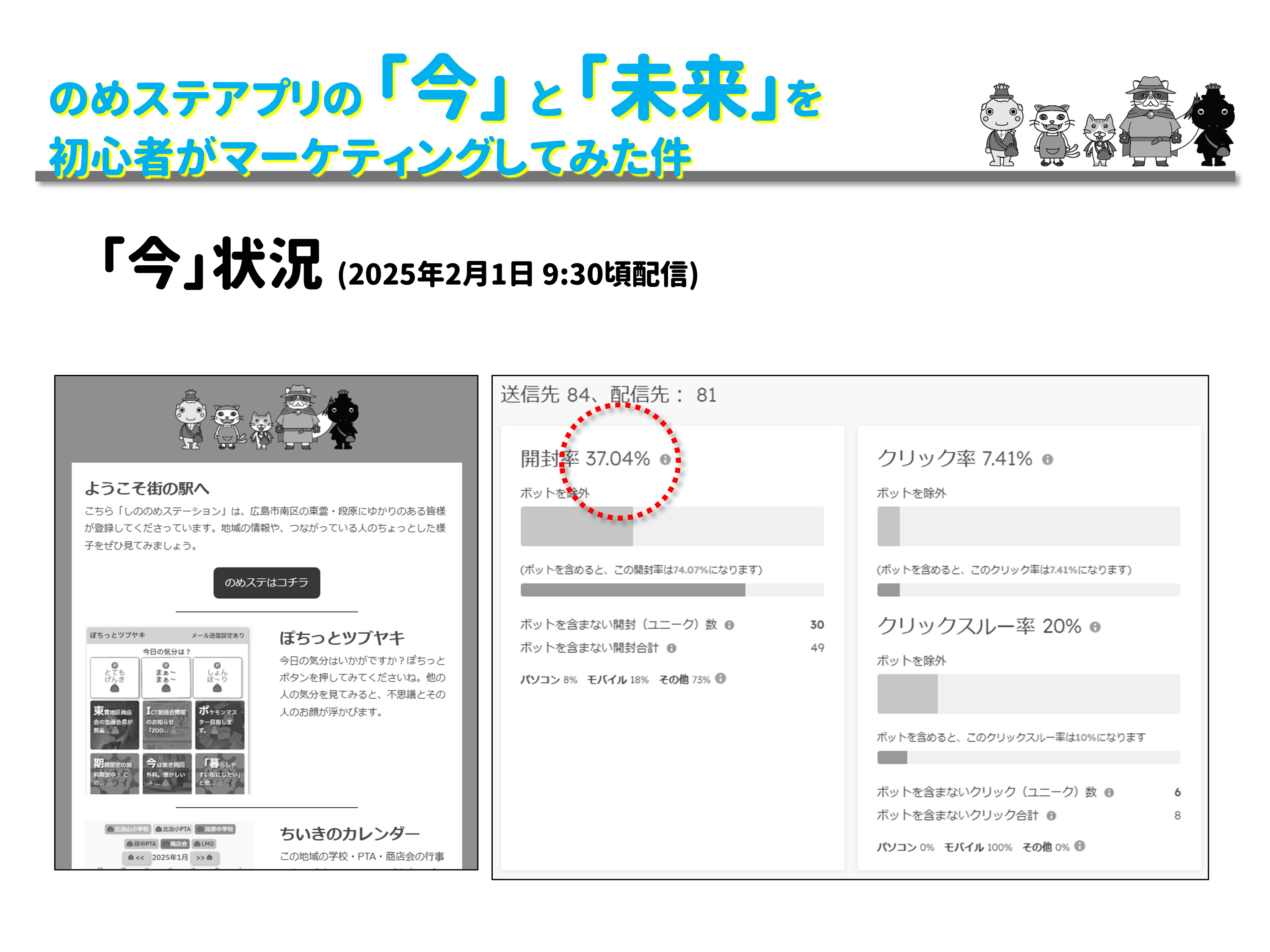Click the mascot characters banner in newsletter
This screenshot has height=952, width=1270.
[266, 418]
